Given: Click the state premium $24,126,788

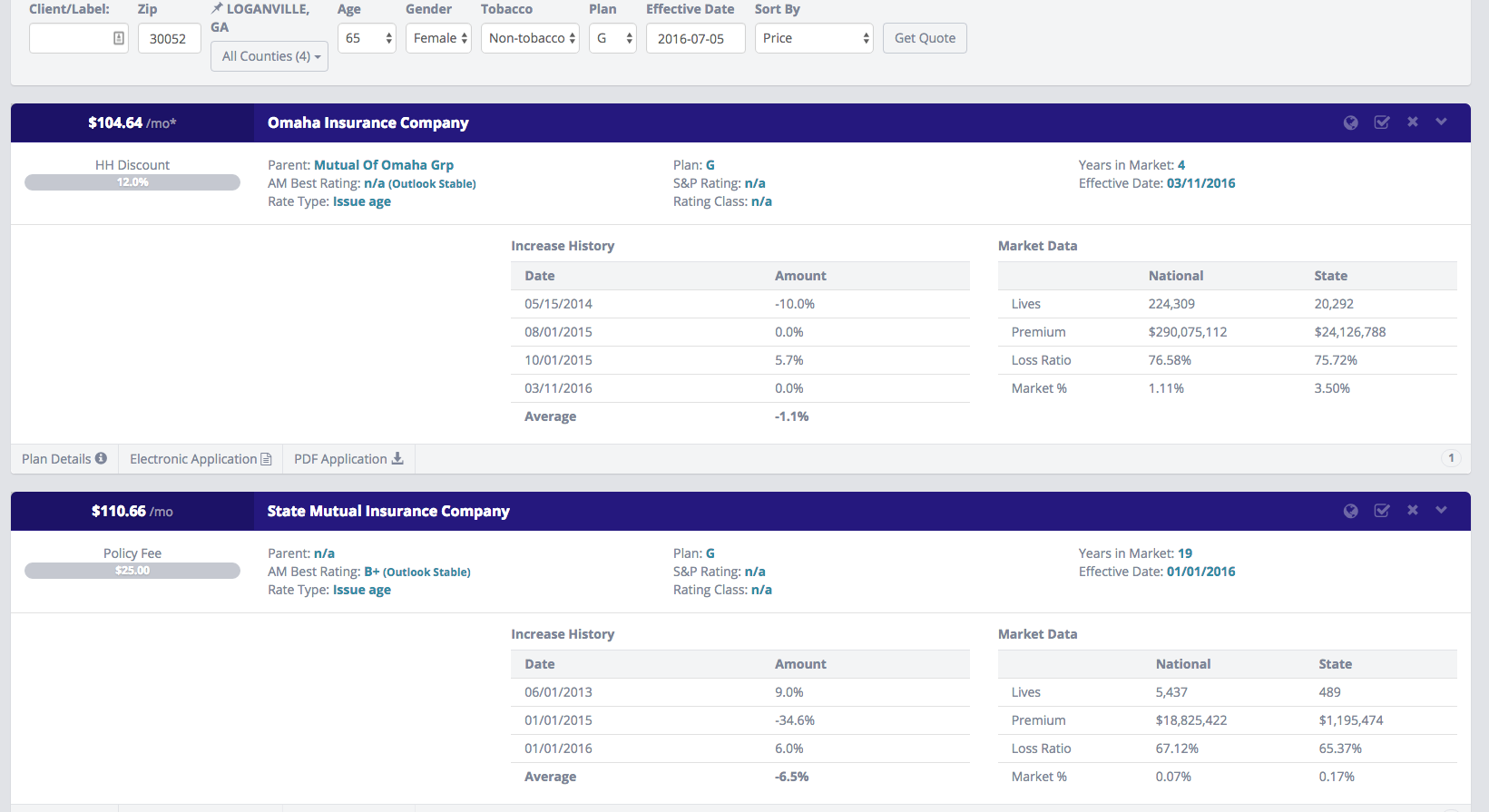Looking at the screenshot, I should coord(1350,332).
